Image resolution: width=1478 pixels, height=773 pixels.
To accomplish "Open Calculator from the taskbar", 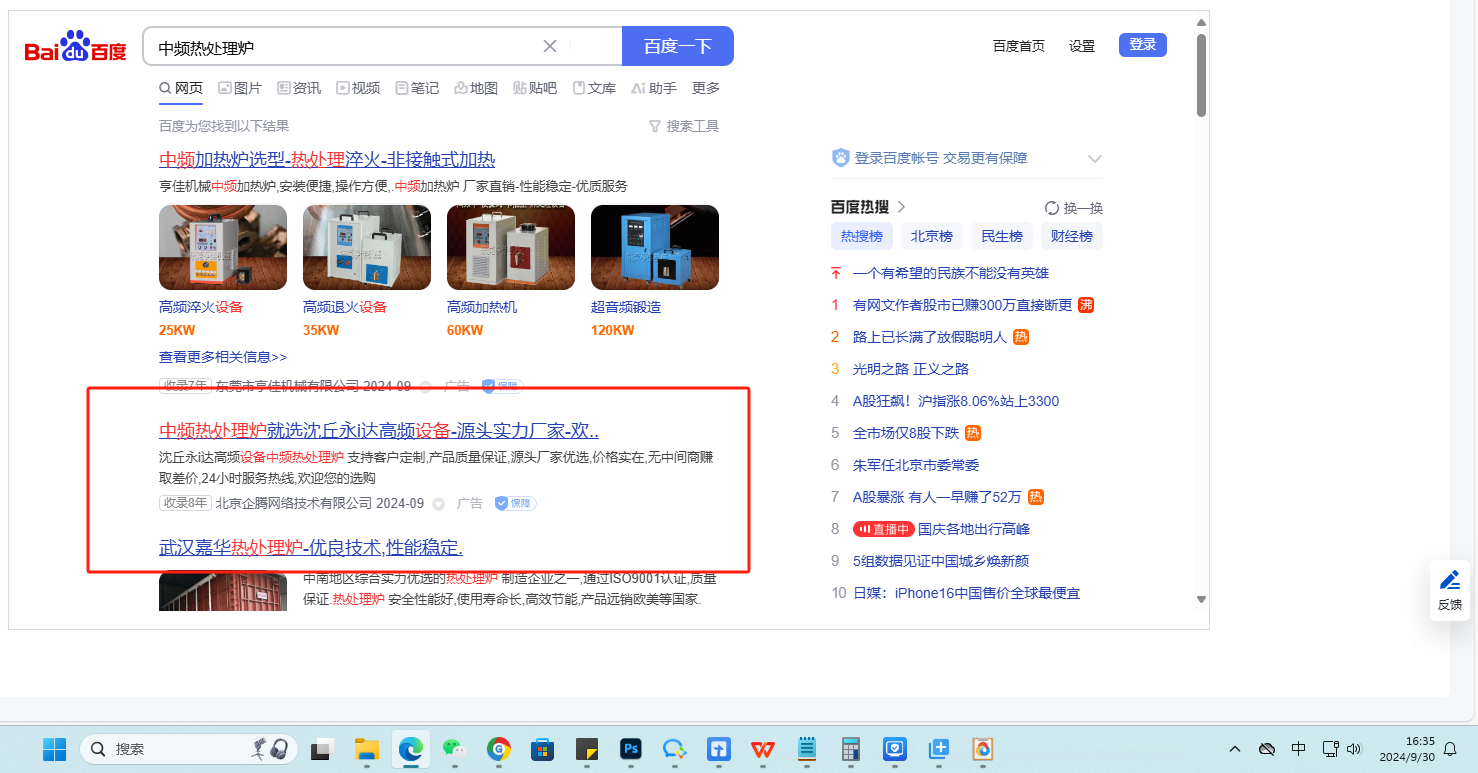I will (851, 749).
